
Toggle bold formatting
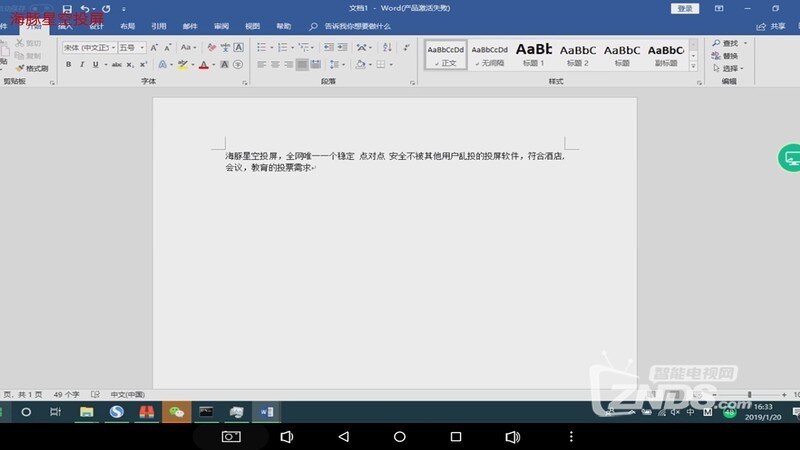68,64
